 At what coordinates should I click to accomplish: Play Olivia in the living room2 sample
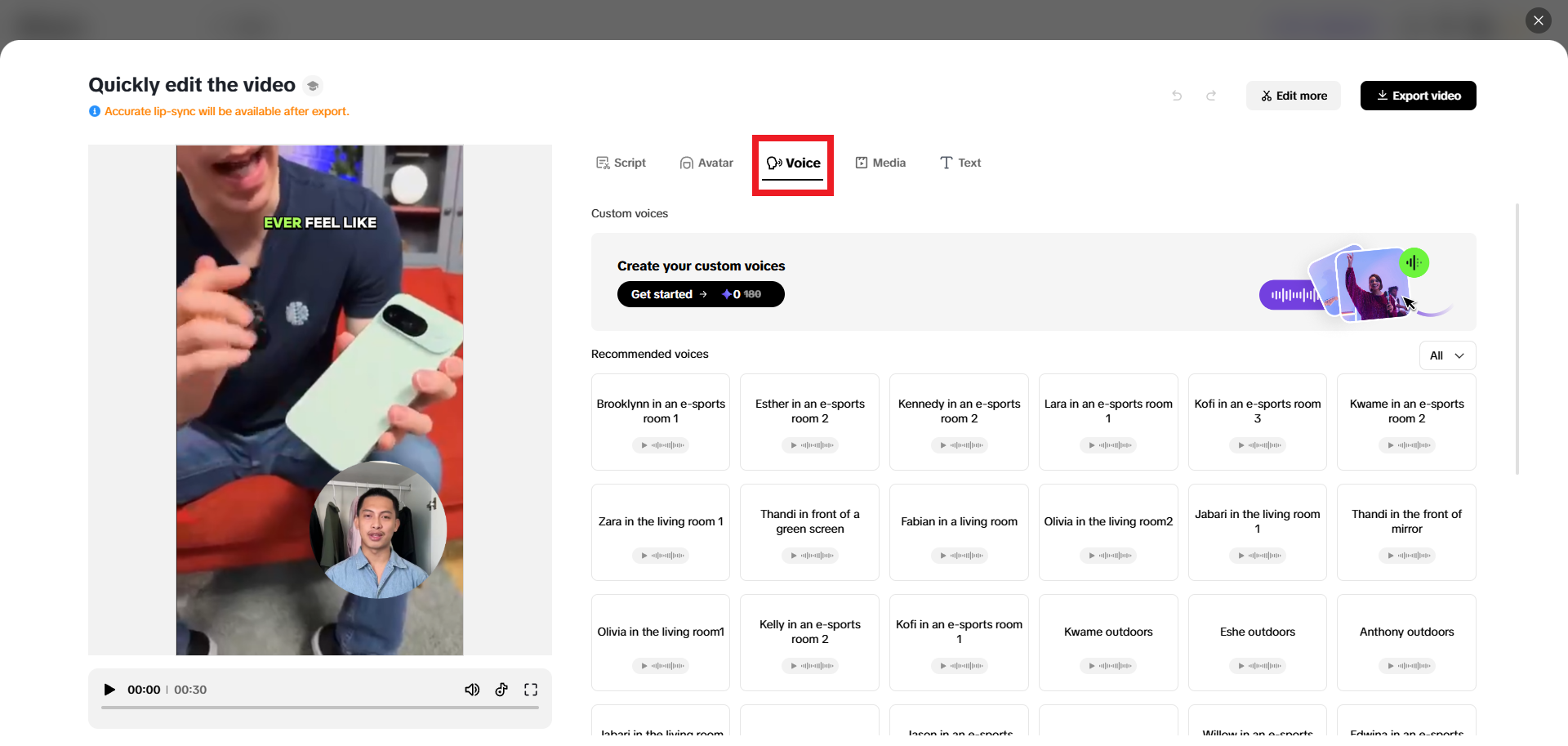[x=1108, y=556]
